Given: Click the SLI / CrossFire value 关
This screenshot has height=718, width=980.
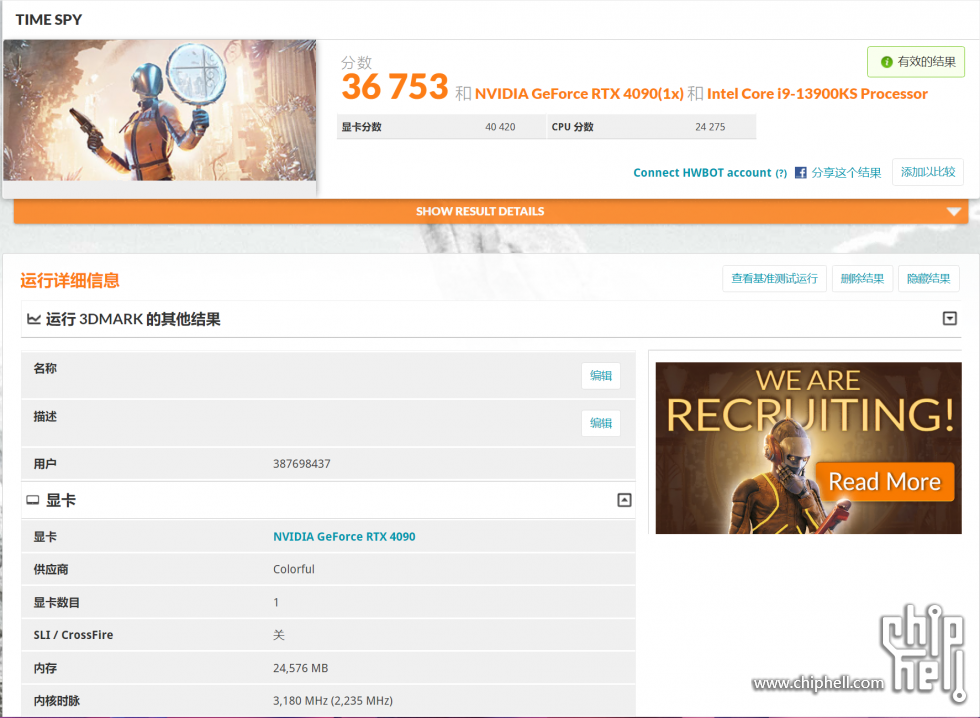Looking at the screenshot, I should (279, 635).
